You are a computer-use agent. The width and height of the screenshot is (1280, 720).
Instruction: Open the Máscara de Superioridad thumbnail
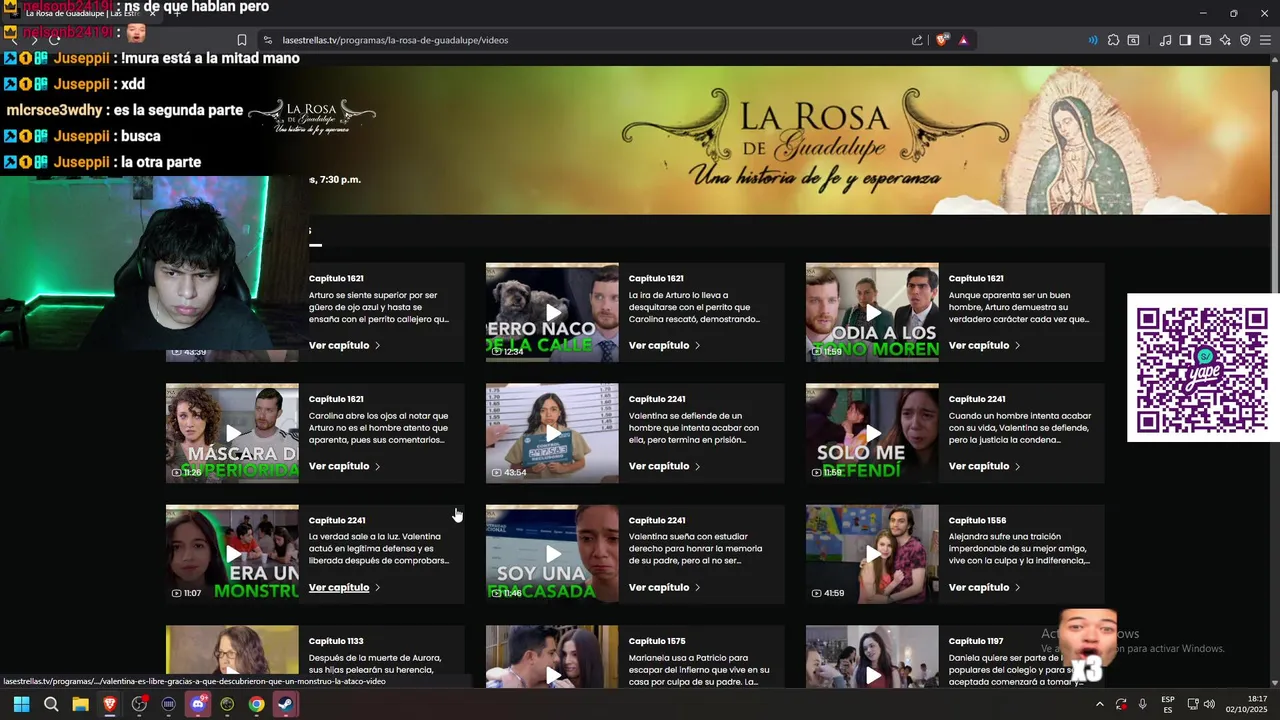point(232,433)
